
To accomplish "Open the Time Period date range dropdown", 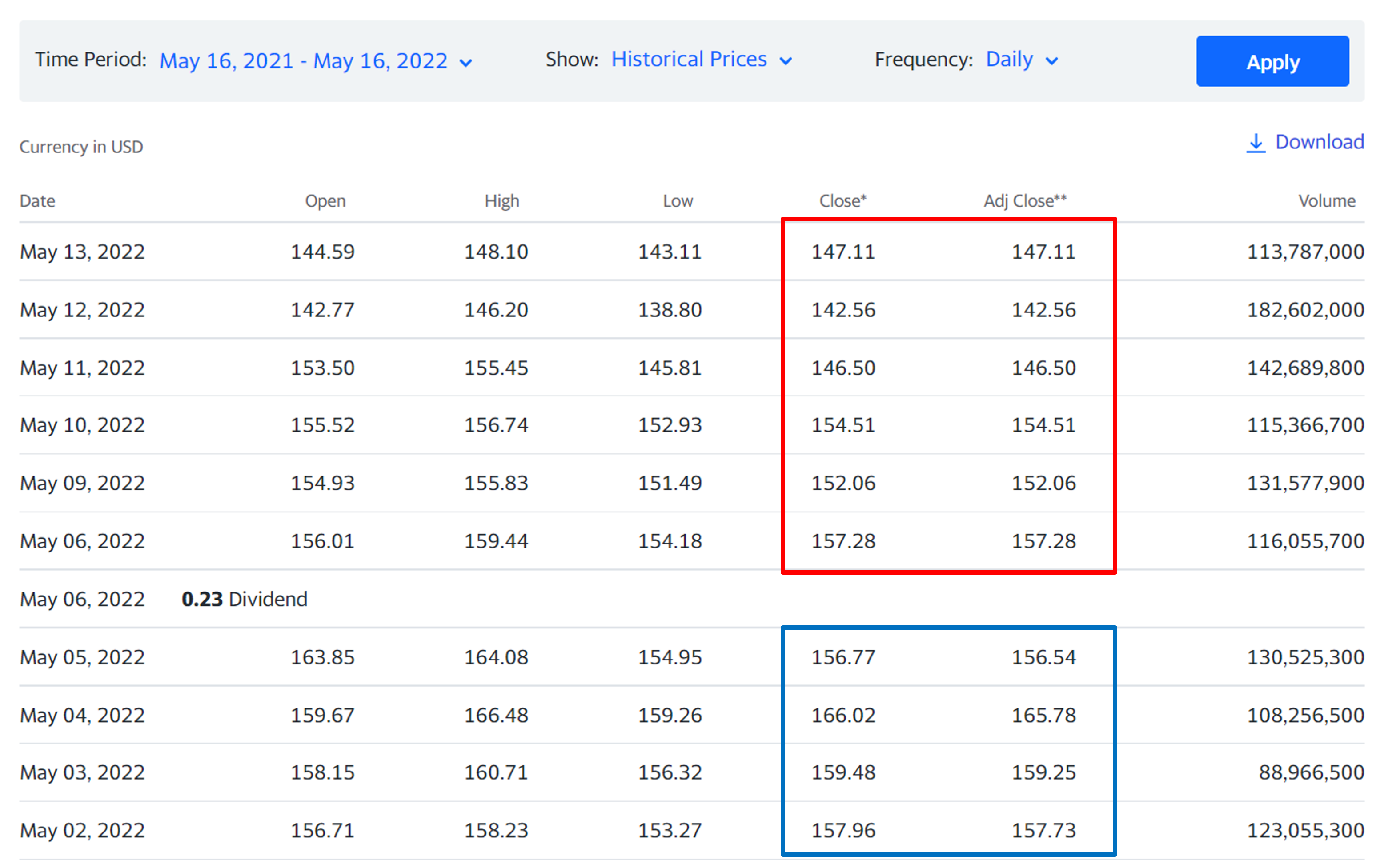I will coord(303,61).
